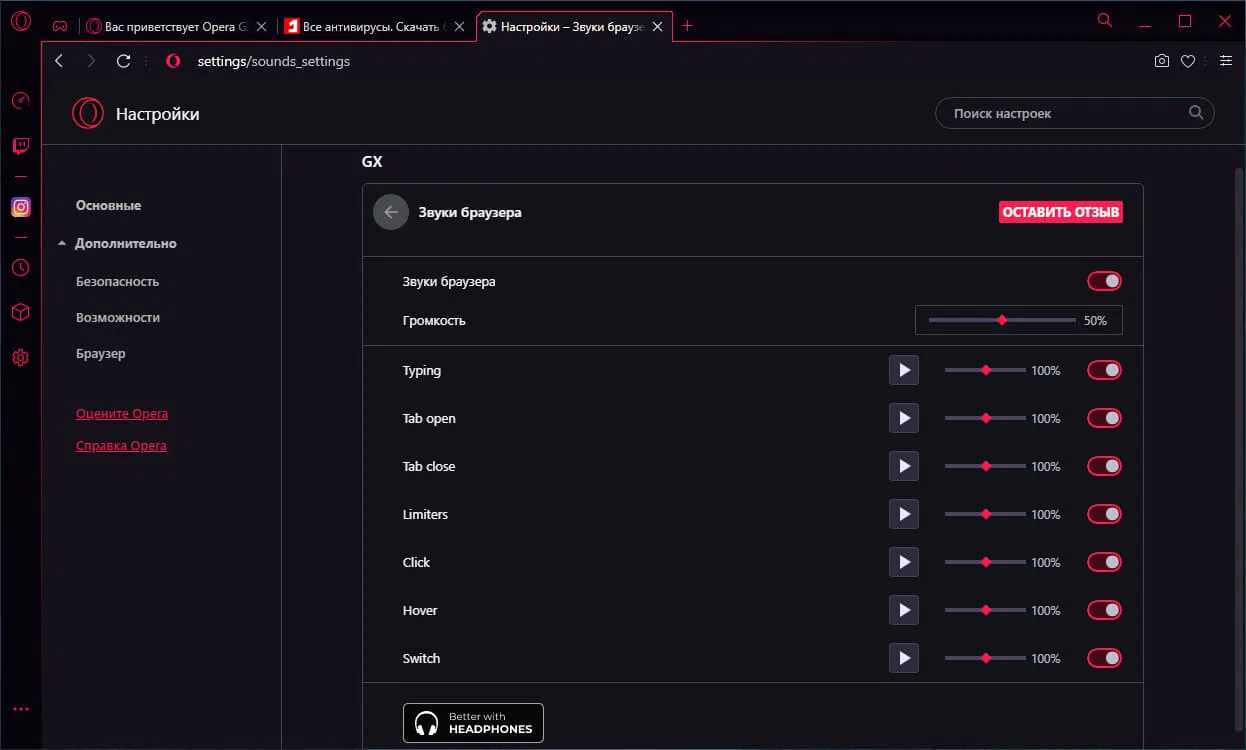Open Extensions cube icon in sidebar
Viewport: 1246px width, 750px height.
coord(20,312)
